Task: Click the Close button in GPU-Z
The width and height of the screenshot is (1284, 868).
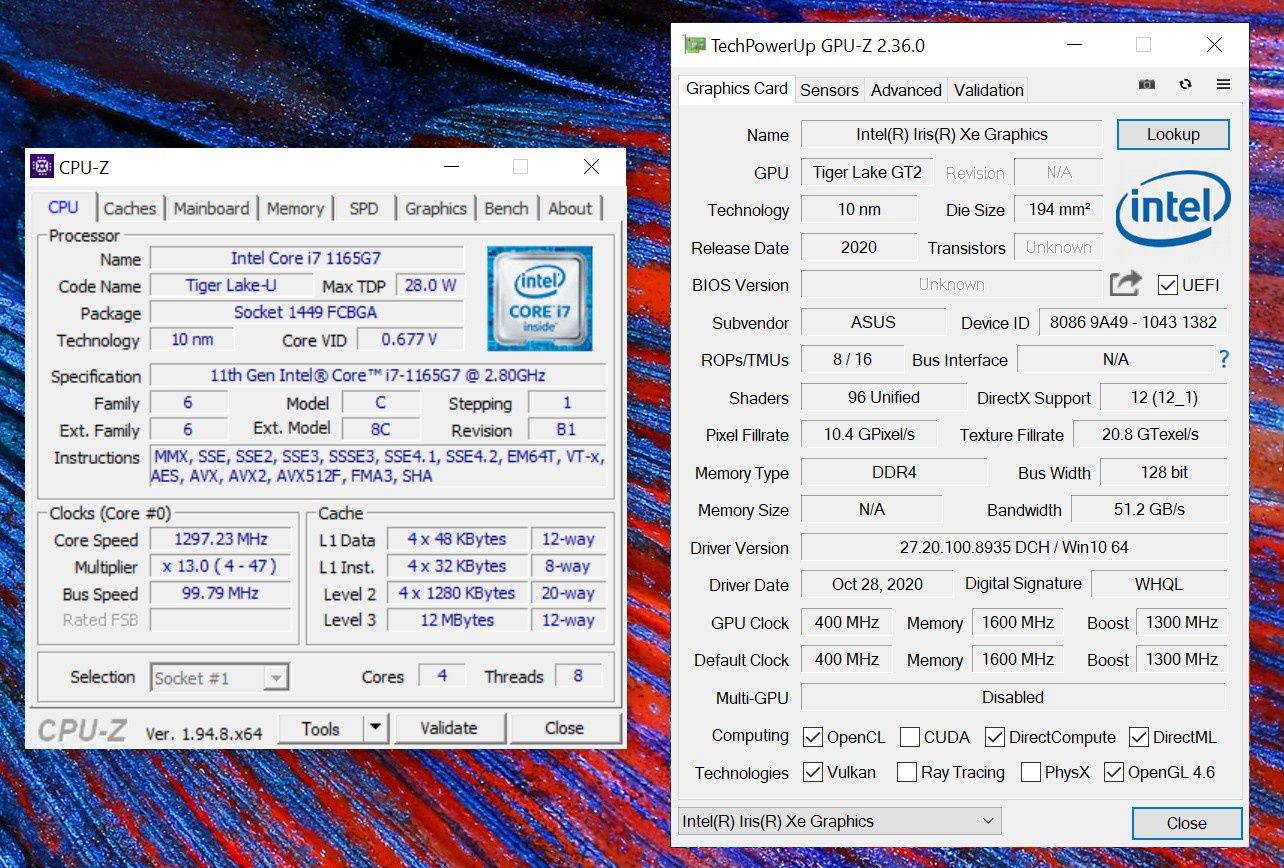Action: click(x=1187, y=823)
